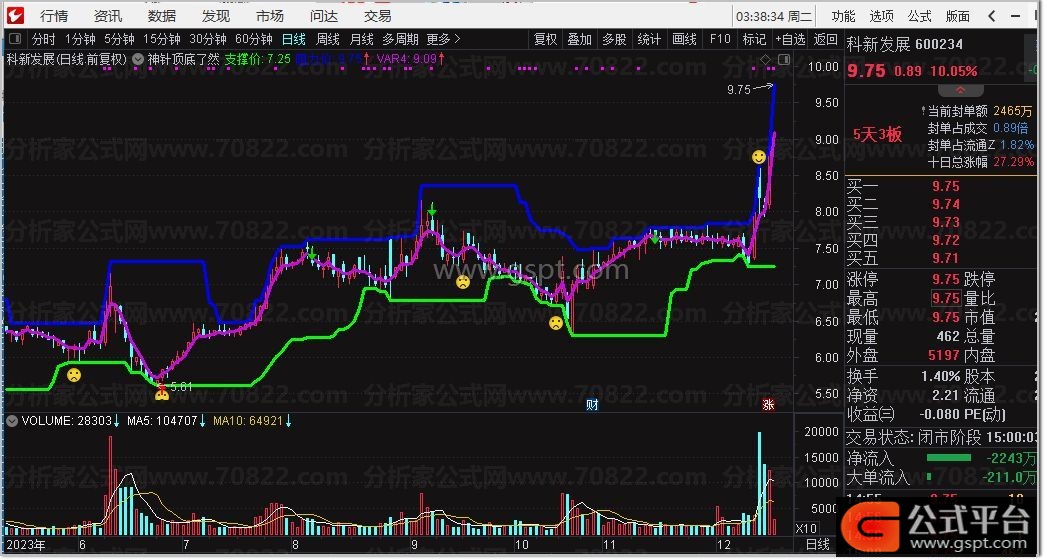Open the 版面 menu
This screenshot has width=1046, height=560.
click(957, 16)
